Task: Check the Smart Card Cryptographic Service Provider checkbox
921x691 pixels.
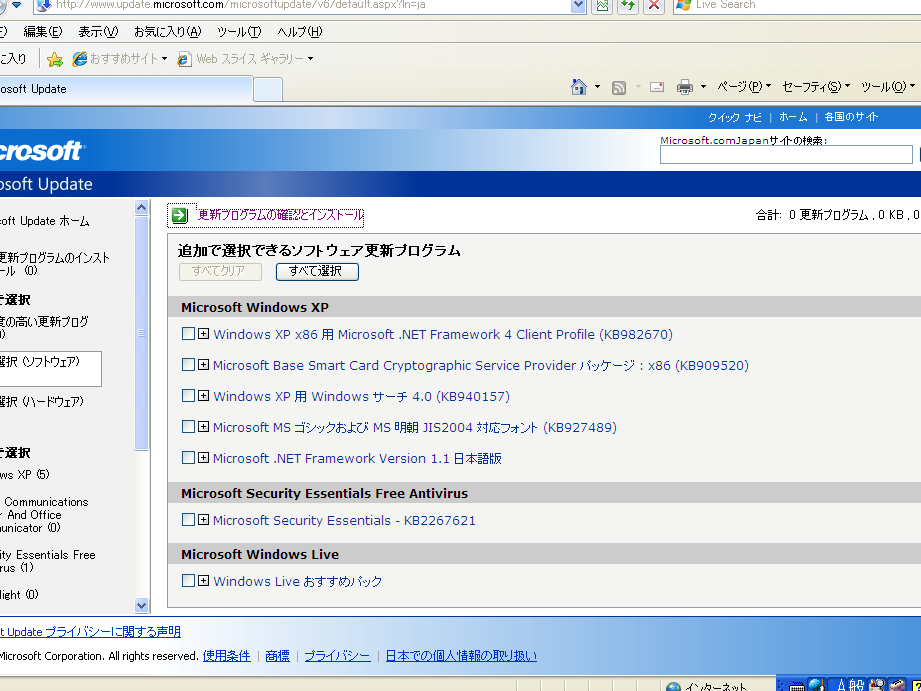Action: (x=188, y=365)
